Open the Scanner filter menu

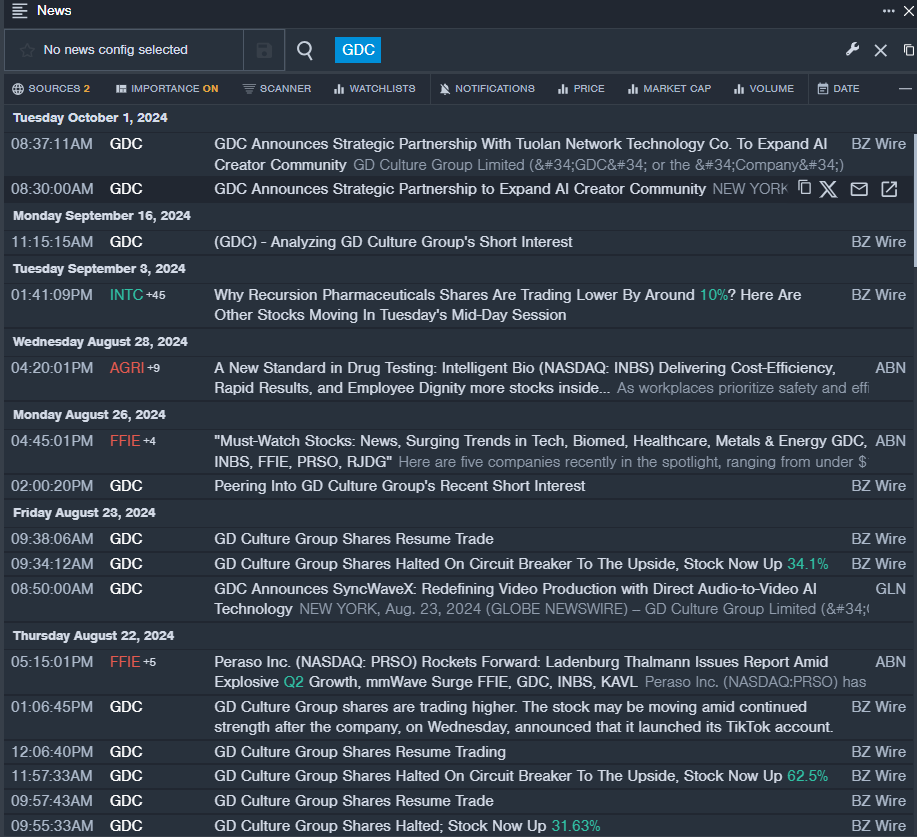click(277, 89)
